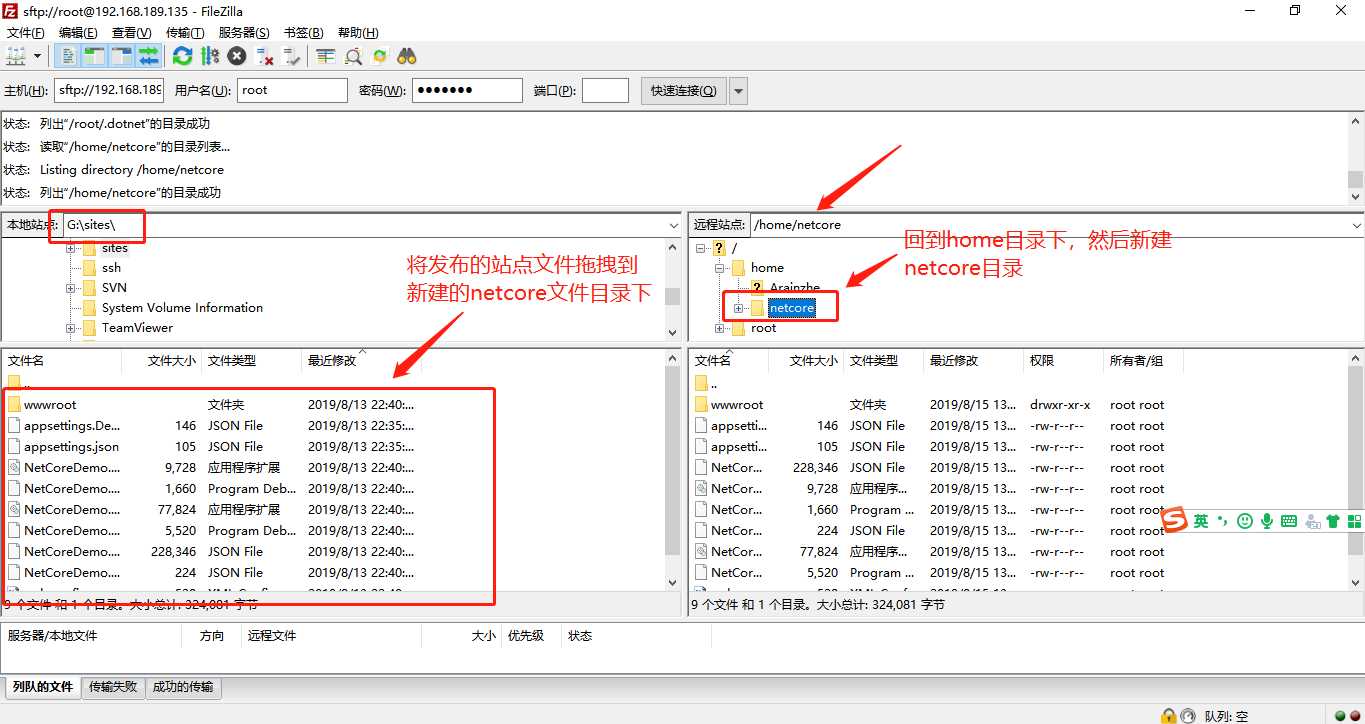Viewport: 1365px width, 724px height.
Task: Open the Sogou emoji smiley icon
Action: (1245, 521)
